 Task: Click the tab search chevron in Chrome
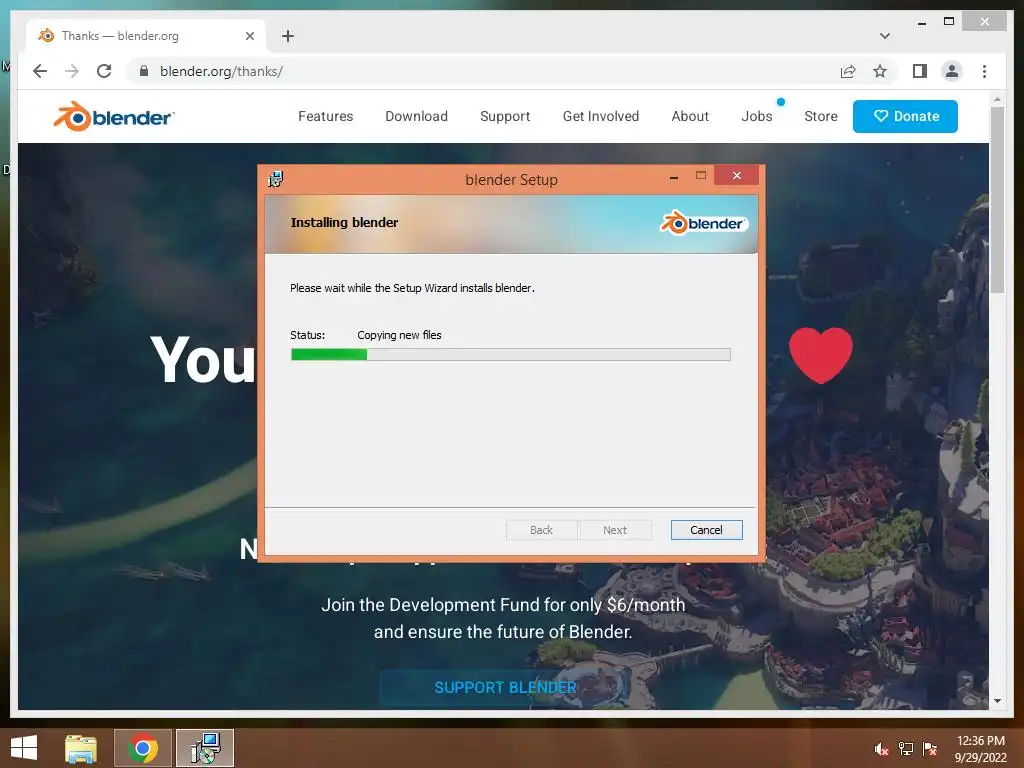[x=884, y=36]
